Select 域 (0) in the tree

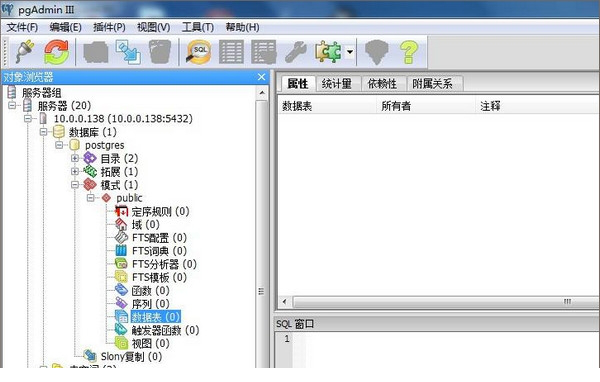click(x=145, y=224)
